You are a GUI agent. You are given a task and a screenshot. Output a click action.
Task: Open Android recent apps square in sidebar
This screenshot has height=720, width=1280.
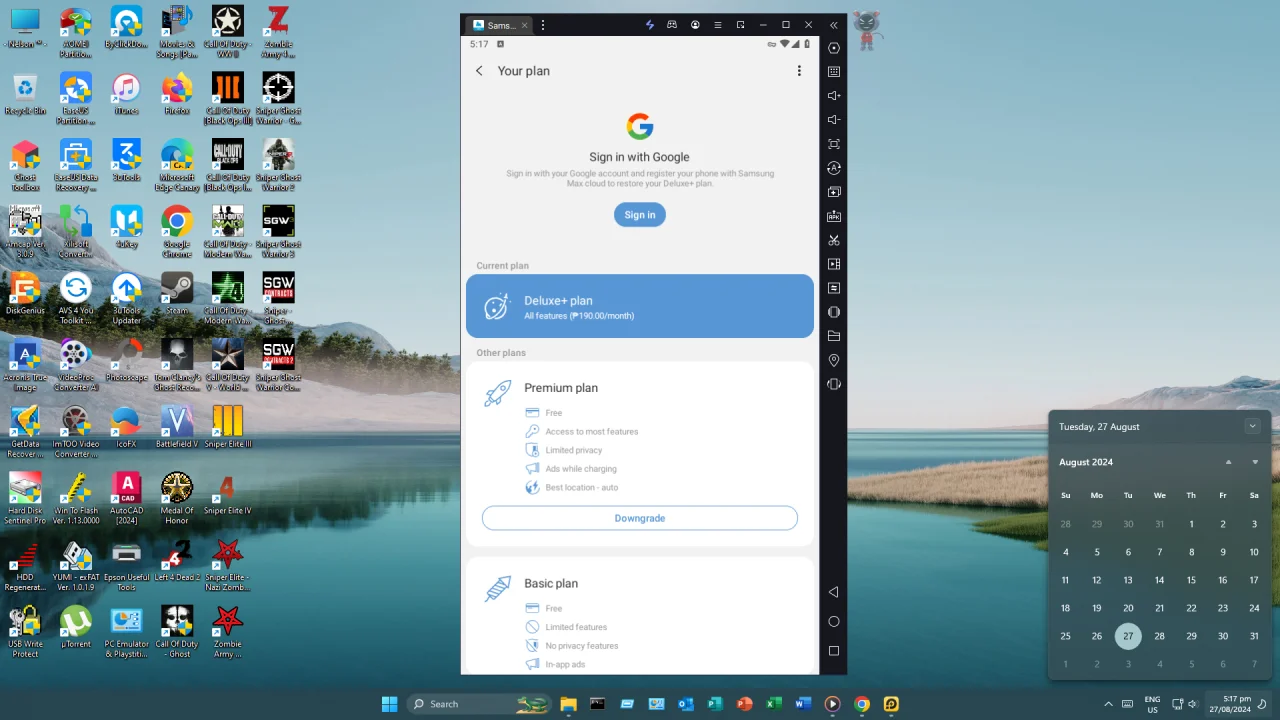pos(834,651)
